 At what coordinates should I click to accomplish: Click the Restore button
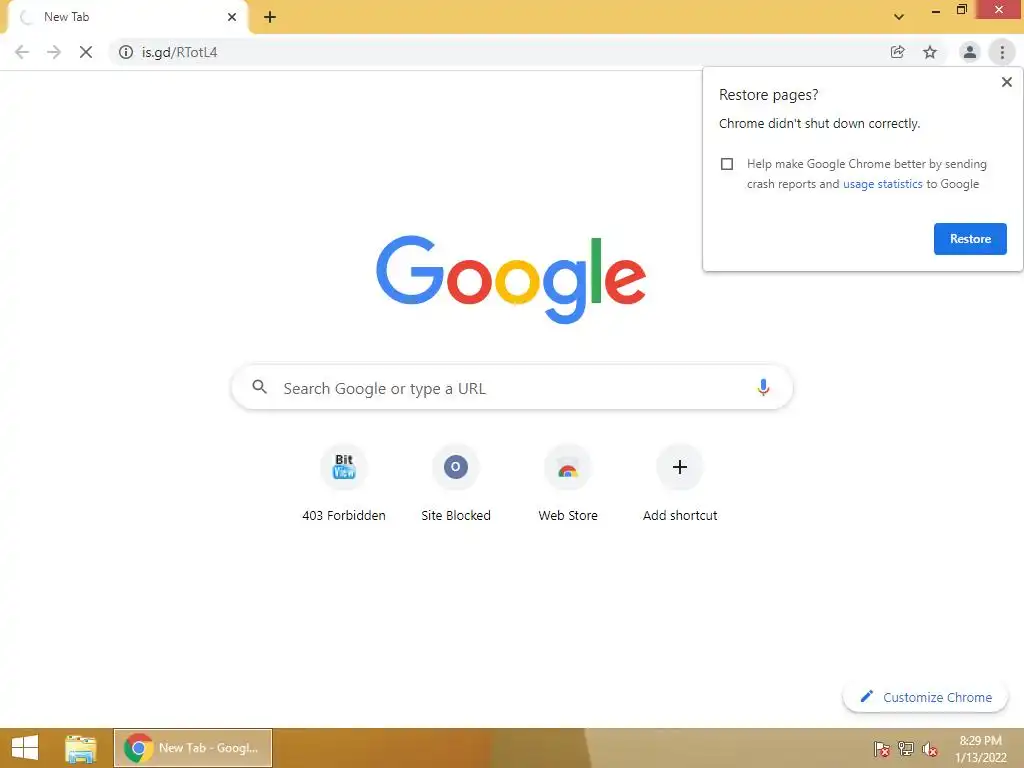click(x=970, y=239)
